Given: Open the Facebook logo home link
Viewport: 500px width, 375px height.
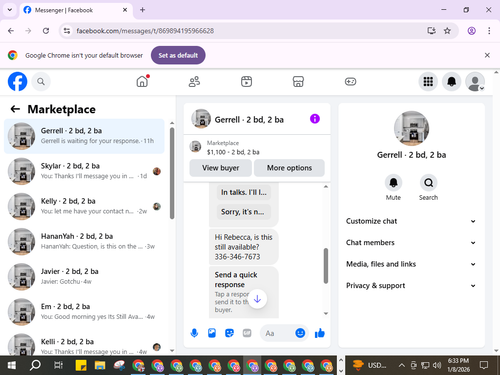Looking at the screenshot, I should 17,81.
